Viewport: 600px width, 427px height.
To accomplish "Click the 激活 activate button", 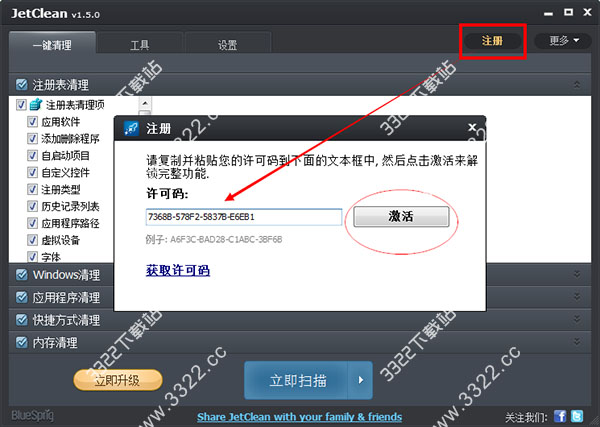I will (401, 217).
